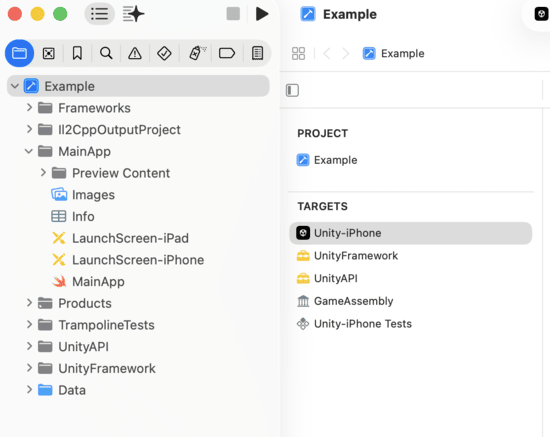The image size is (550, 437).
Task: Expand the TrampolineTests folder
Action: [x=29, y=325]
